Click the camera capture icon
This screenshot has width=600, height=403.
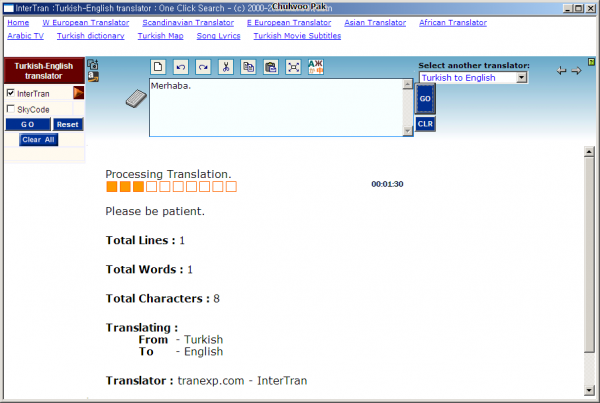tap(93, 64)
